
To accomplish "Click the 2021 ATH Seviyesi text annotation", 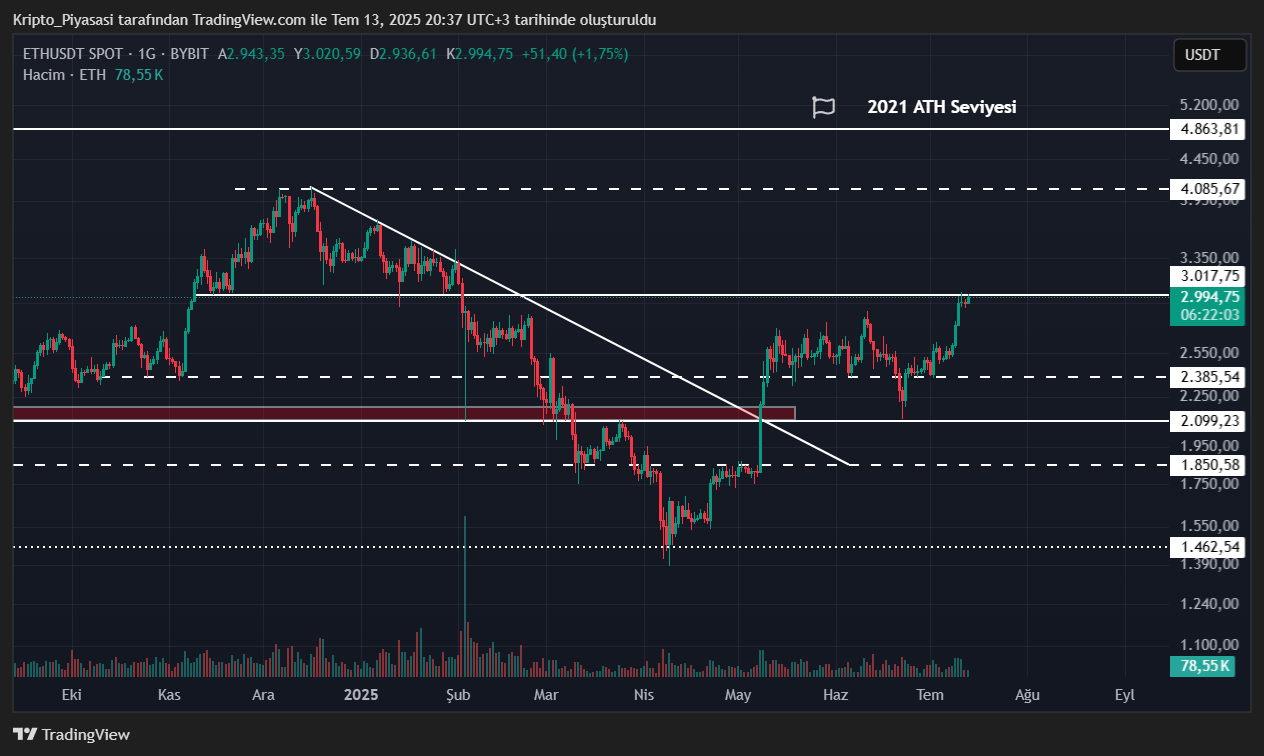I will point(941,107).
